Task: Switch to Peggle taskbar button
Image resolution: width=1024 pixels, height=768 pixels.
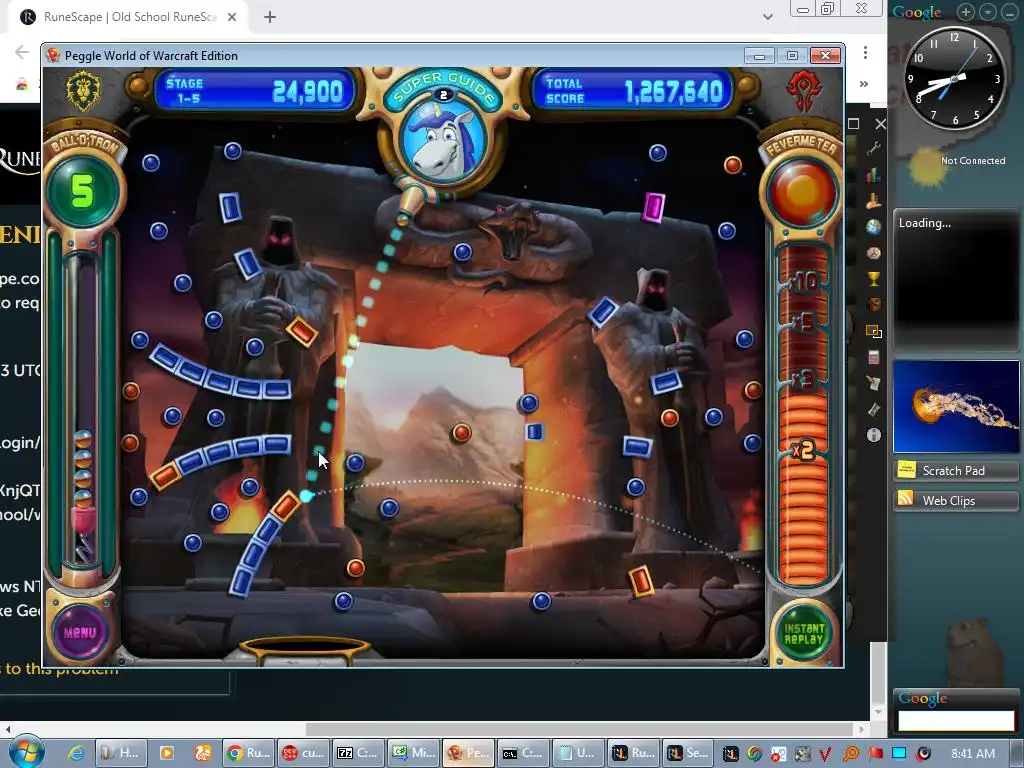Action: pyautogui.click(x=468, y=753)
